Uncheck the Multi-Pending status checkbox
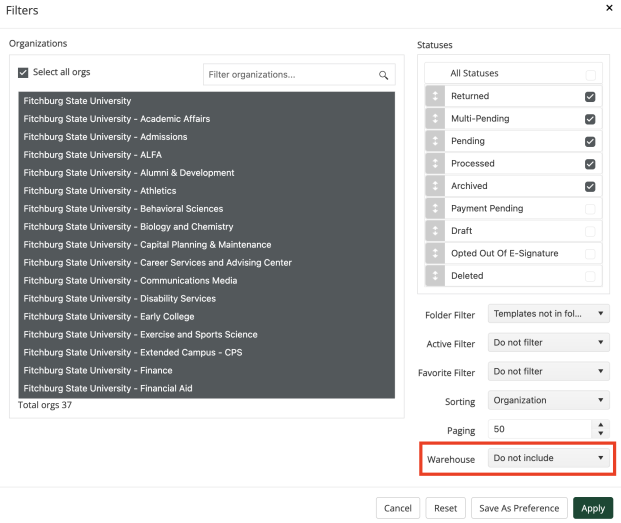Viewport: 621px width, 523px height. point(590,119)
